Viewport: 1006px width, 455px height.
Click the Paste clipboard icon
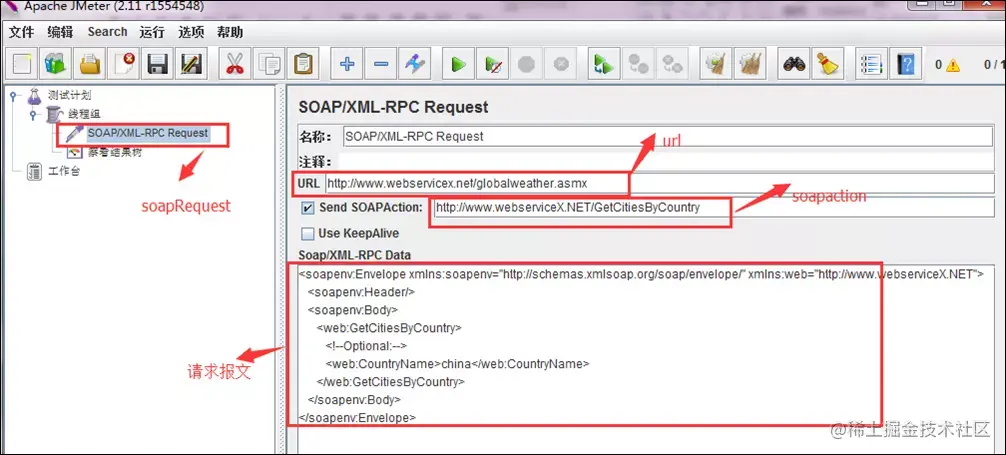303,64
